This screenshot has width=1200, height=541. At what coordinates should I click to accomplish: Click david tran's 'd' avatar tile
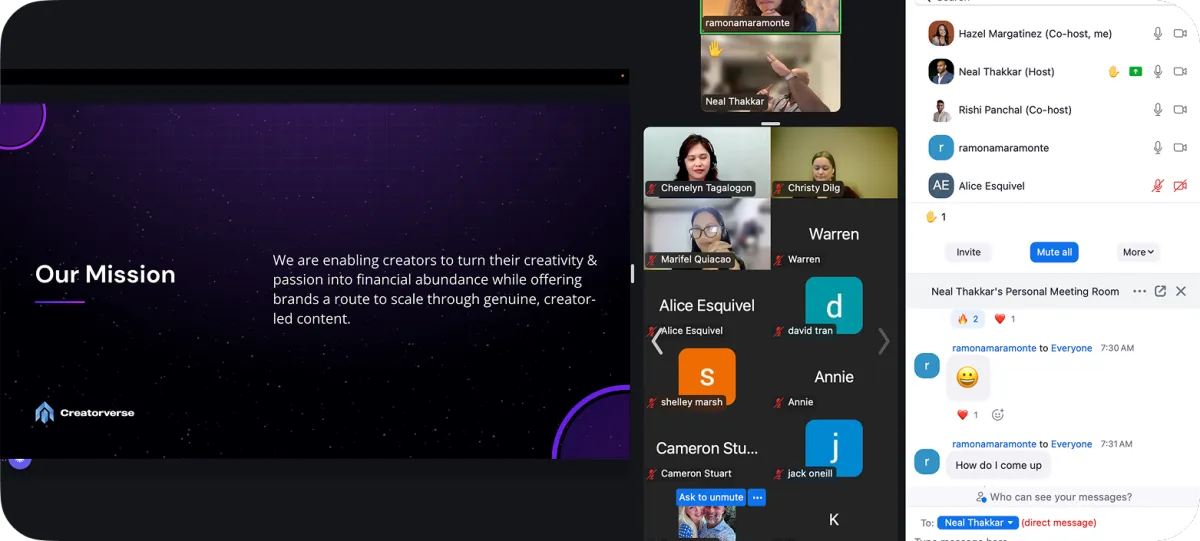(834, 305)
